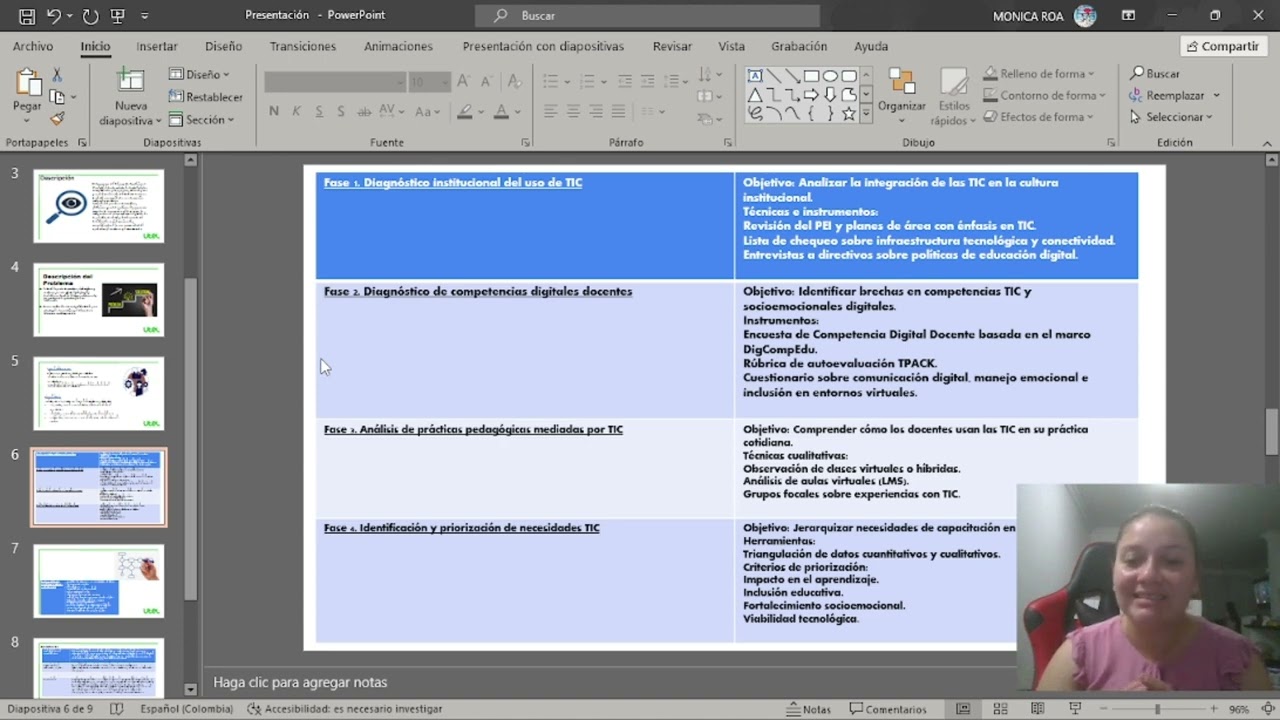Open spell check icon in status bar
Viewport: 1280px width, 720px height.
(117, 709)
